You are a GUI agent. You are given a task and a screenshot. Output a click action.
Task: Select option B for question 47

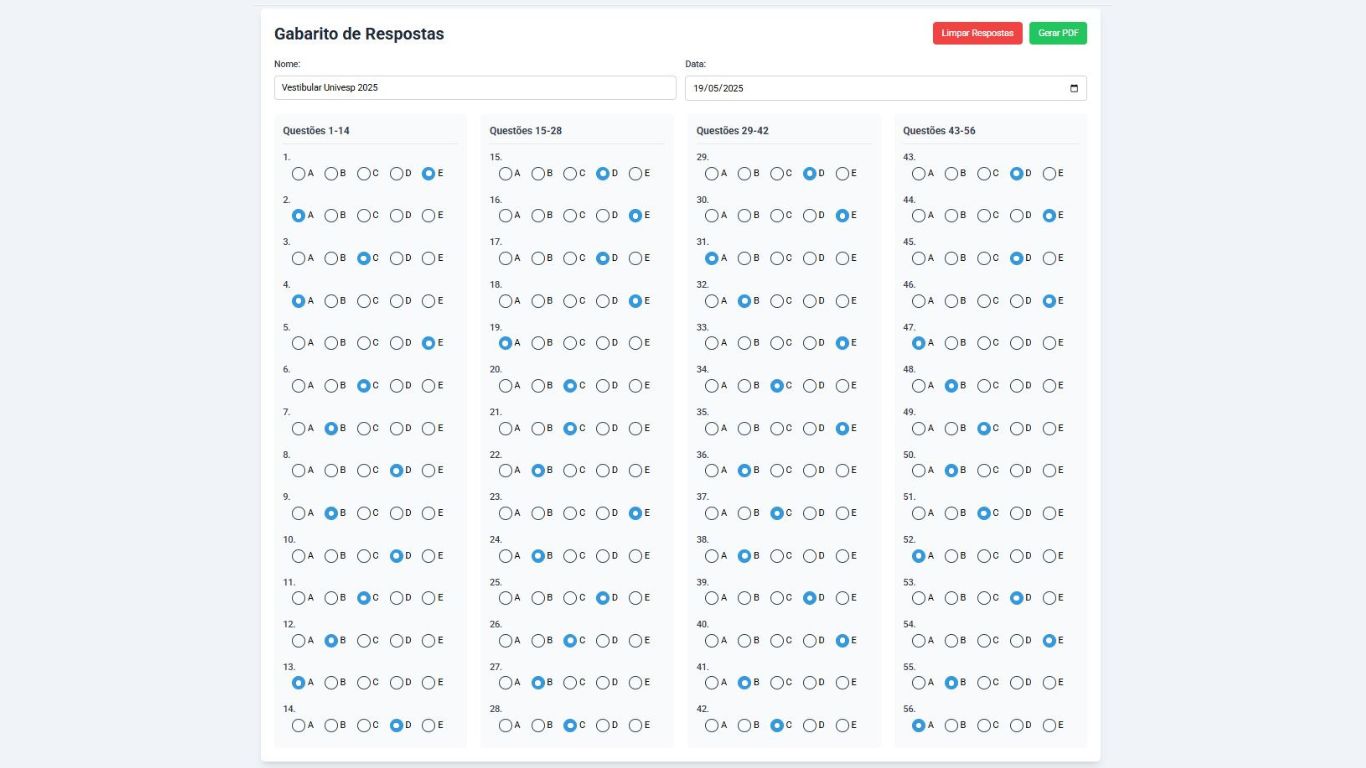(x=951, y=343)
